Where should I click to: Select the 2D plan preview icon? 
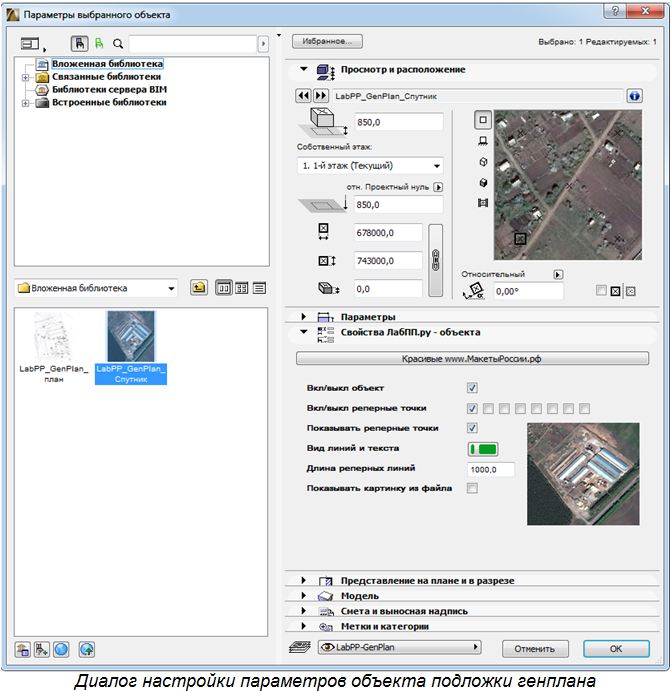483,120
